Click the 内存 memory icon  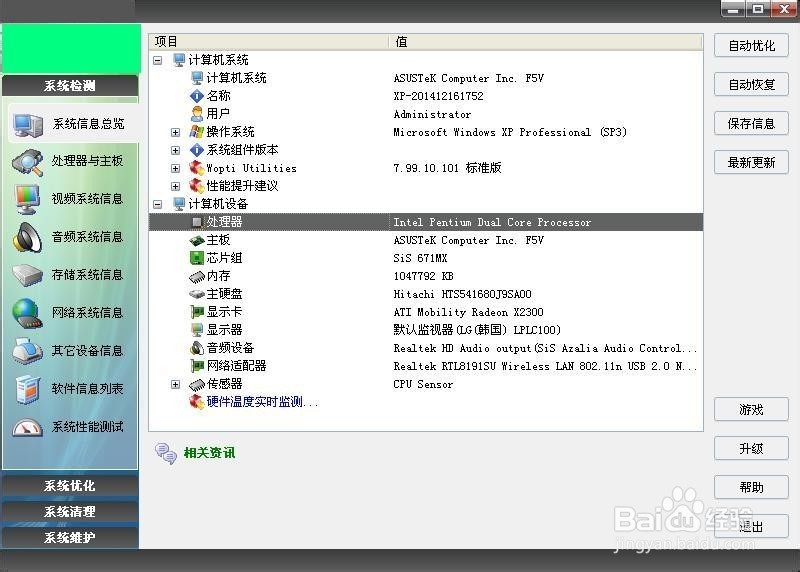[x=196, y=276]
